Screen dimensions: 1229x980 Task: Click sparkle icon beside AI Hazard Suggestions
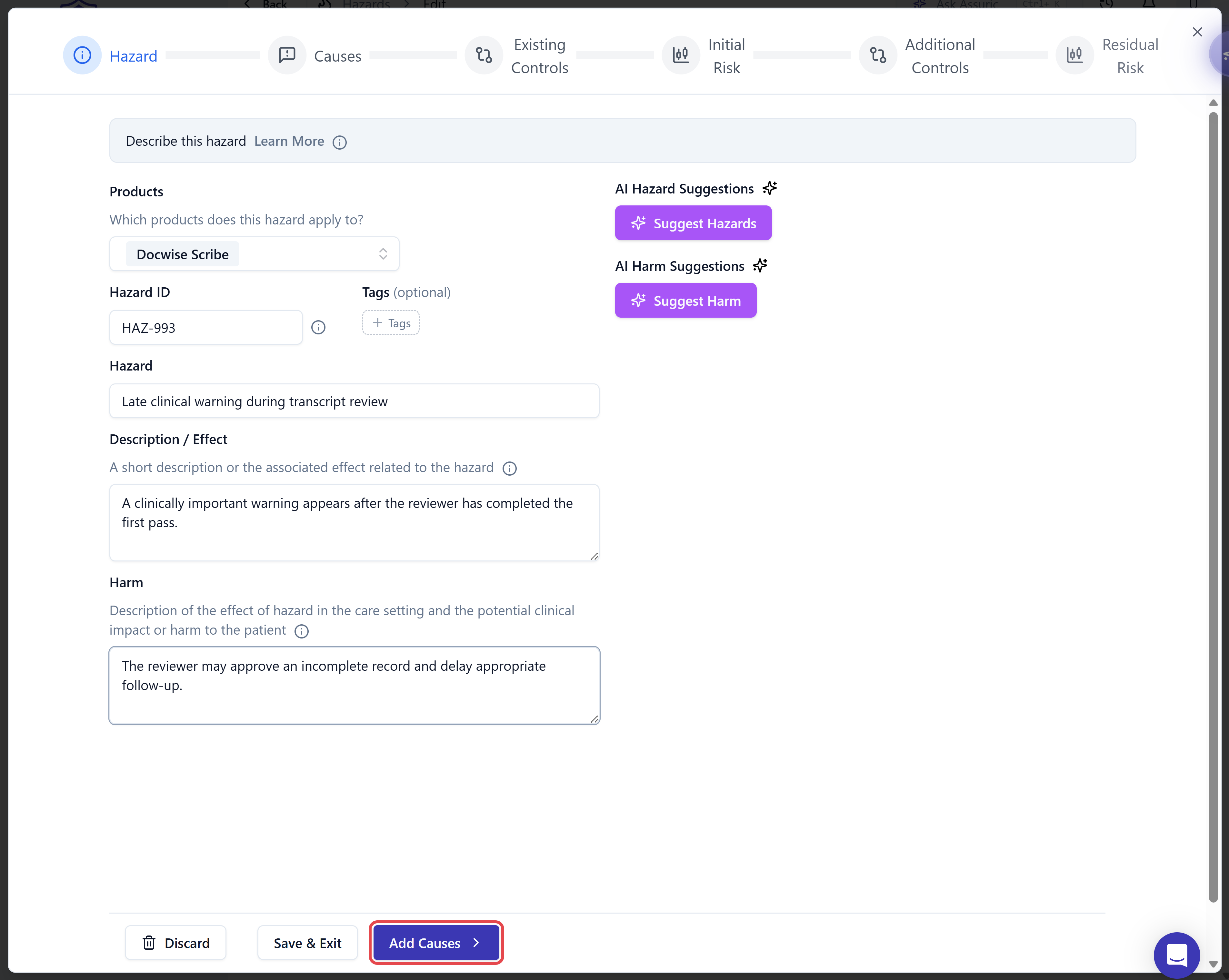pyautogui.click(x=770, y=188)
